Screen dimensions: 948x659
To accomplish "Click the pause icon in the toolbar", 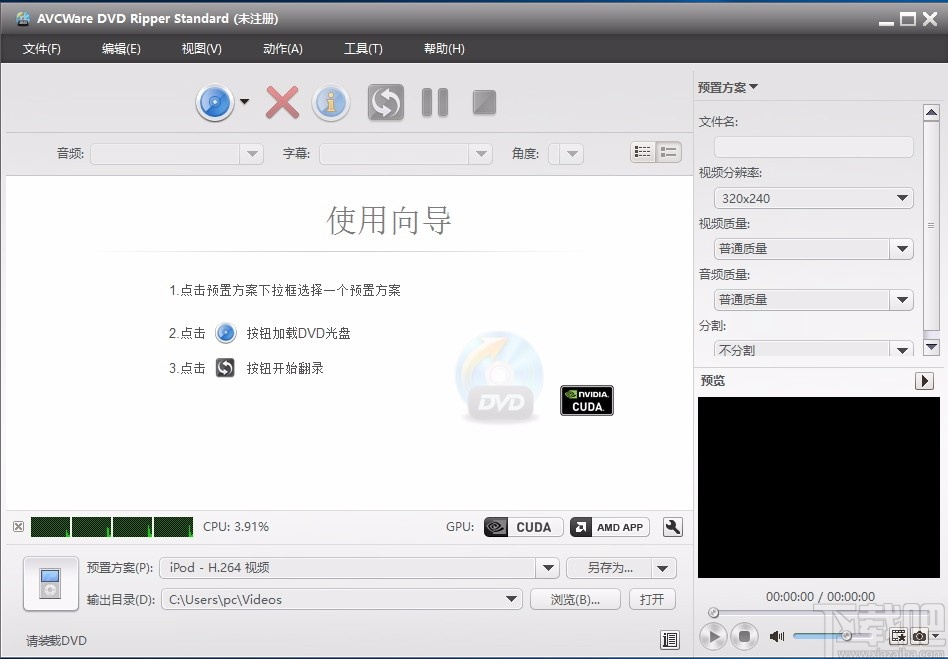I will 433,101.
